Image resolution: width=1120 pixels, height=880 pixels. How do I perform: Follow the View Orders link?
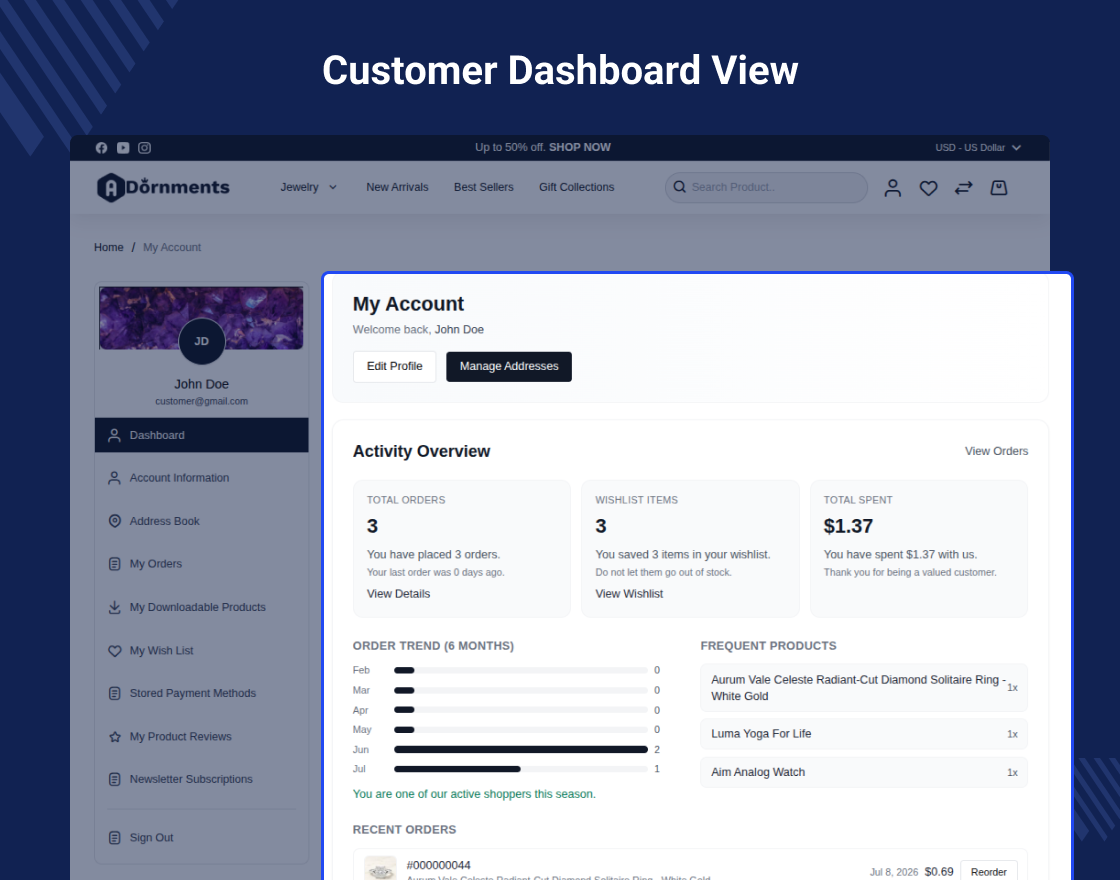click(996, 451)
